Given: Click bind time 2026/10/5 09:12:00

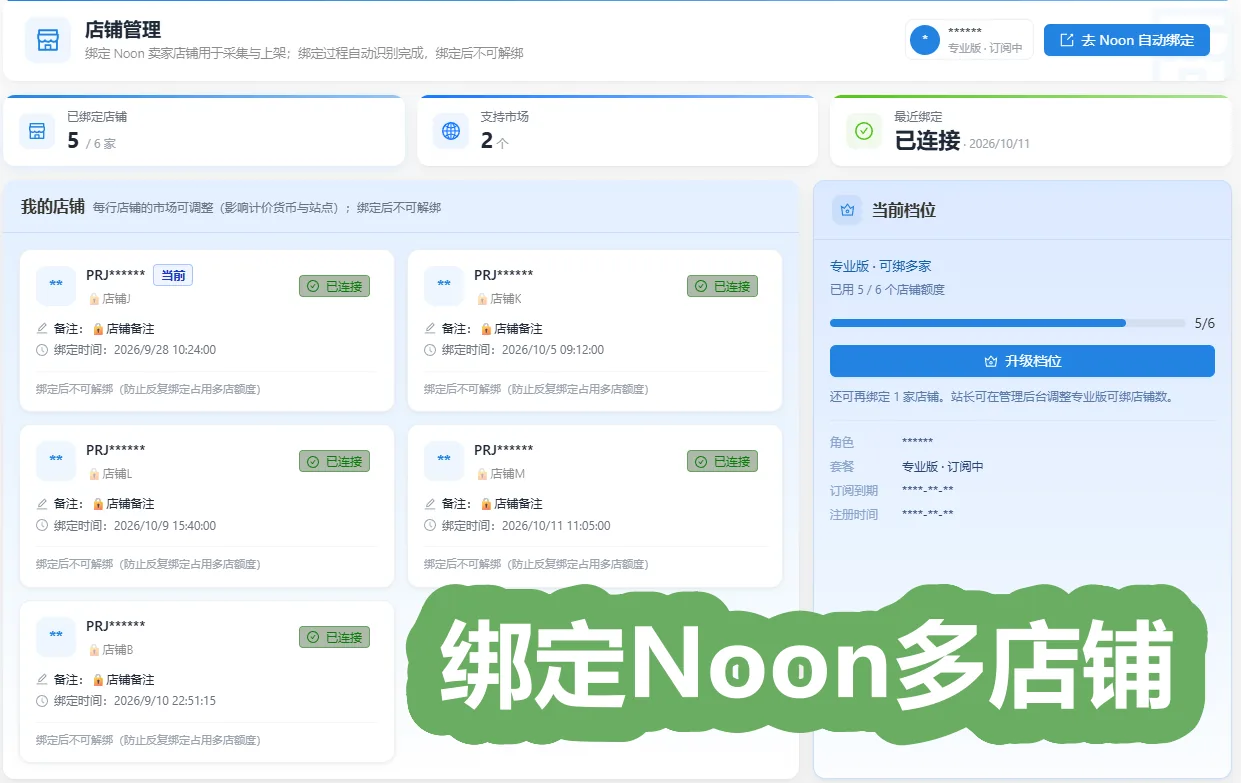Looking at the screenshot, I should (553, 350).
